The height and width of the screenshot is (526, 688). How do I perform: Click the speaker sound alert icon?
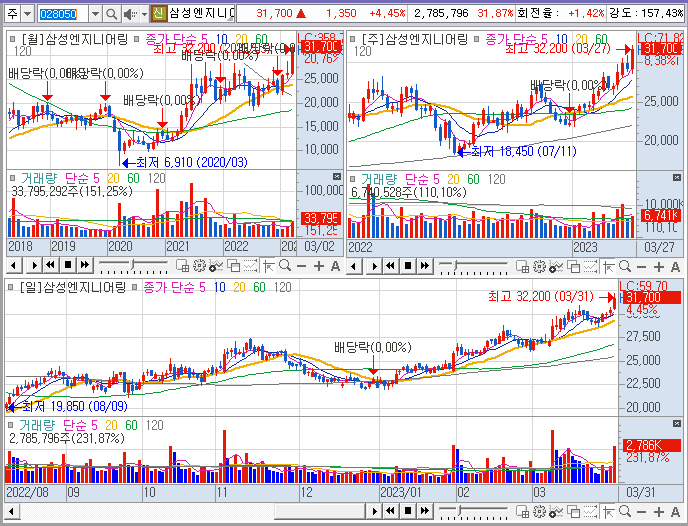coord(130,14)
